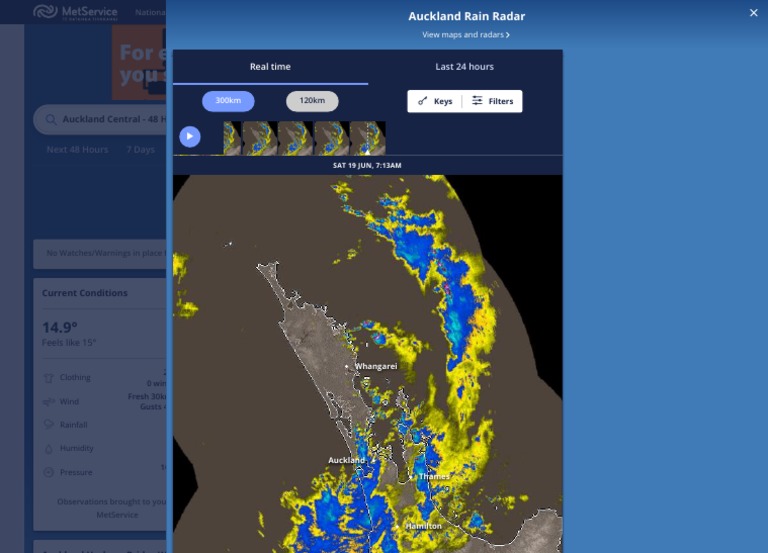
Task: Click the Current Conditions heading
Action: point(85,293)
